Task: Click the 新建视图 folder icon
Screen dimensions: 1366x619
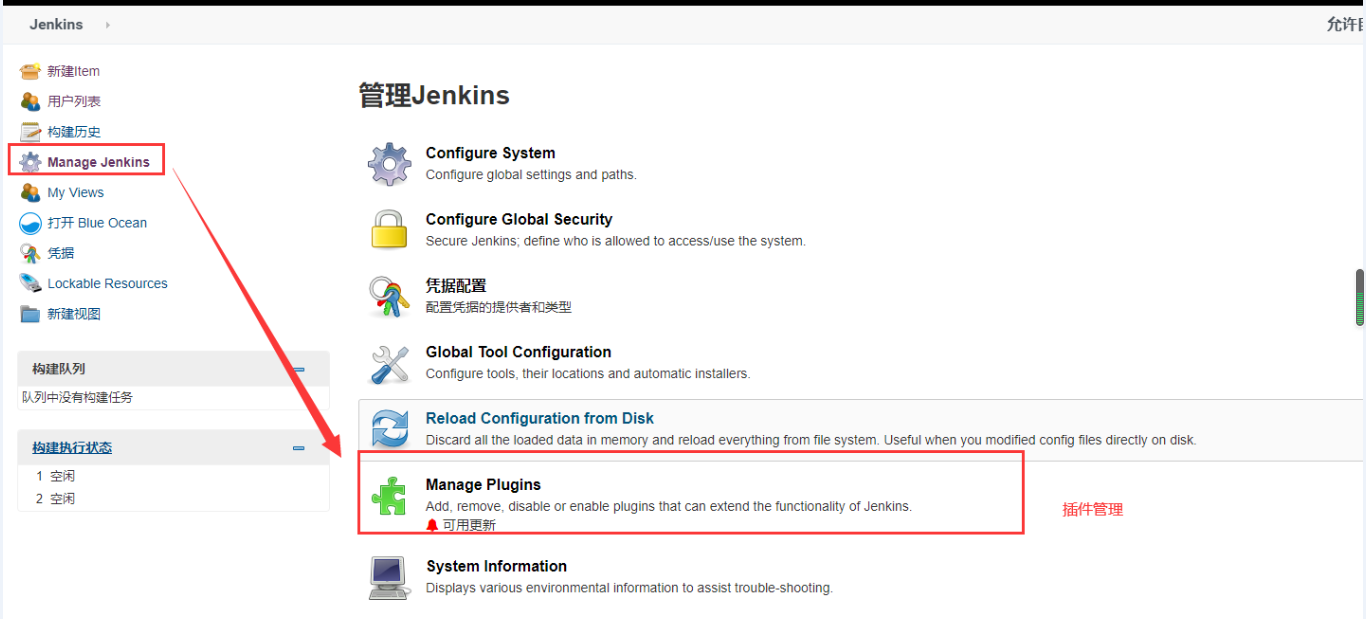Action: tap(30, 314)
